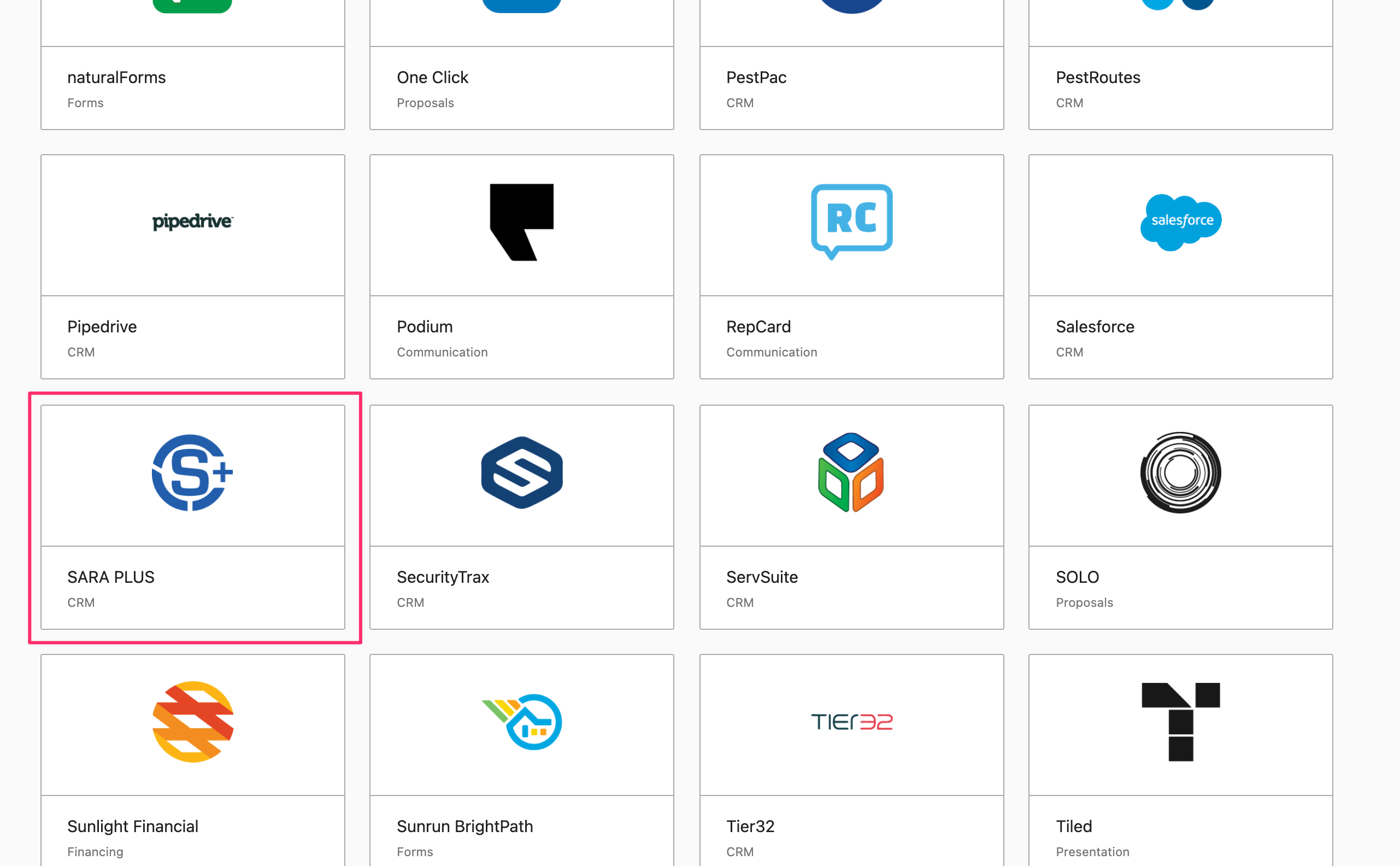This screenshot has height=866, width=1400.
Task: Open the Pipedrive title link
Action: pos(102,326)
